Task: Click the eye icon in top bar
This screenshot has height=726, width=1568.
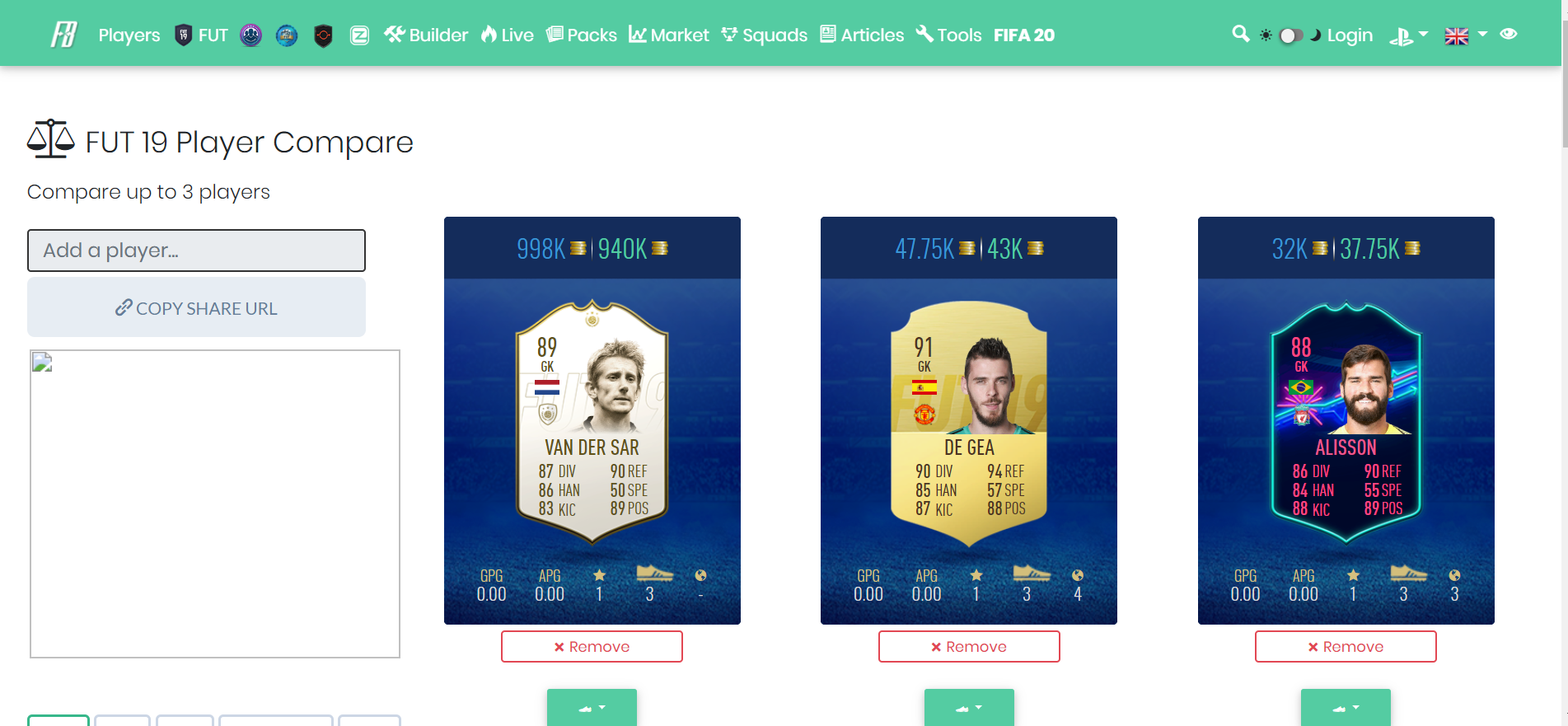Action: (x=1509, y=34)
